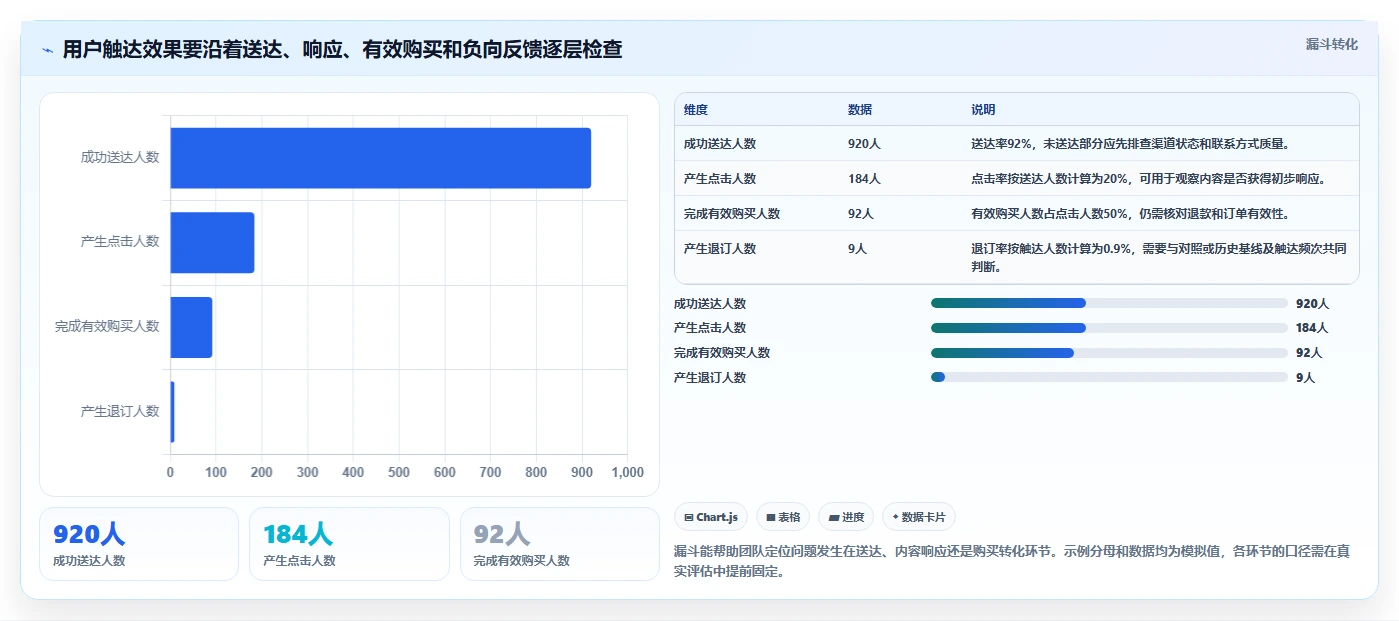Click the 920人 value in the table
This screenshot has height=621, width=1399.
[864, 144]
